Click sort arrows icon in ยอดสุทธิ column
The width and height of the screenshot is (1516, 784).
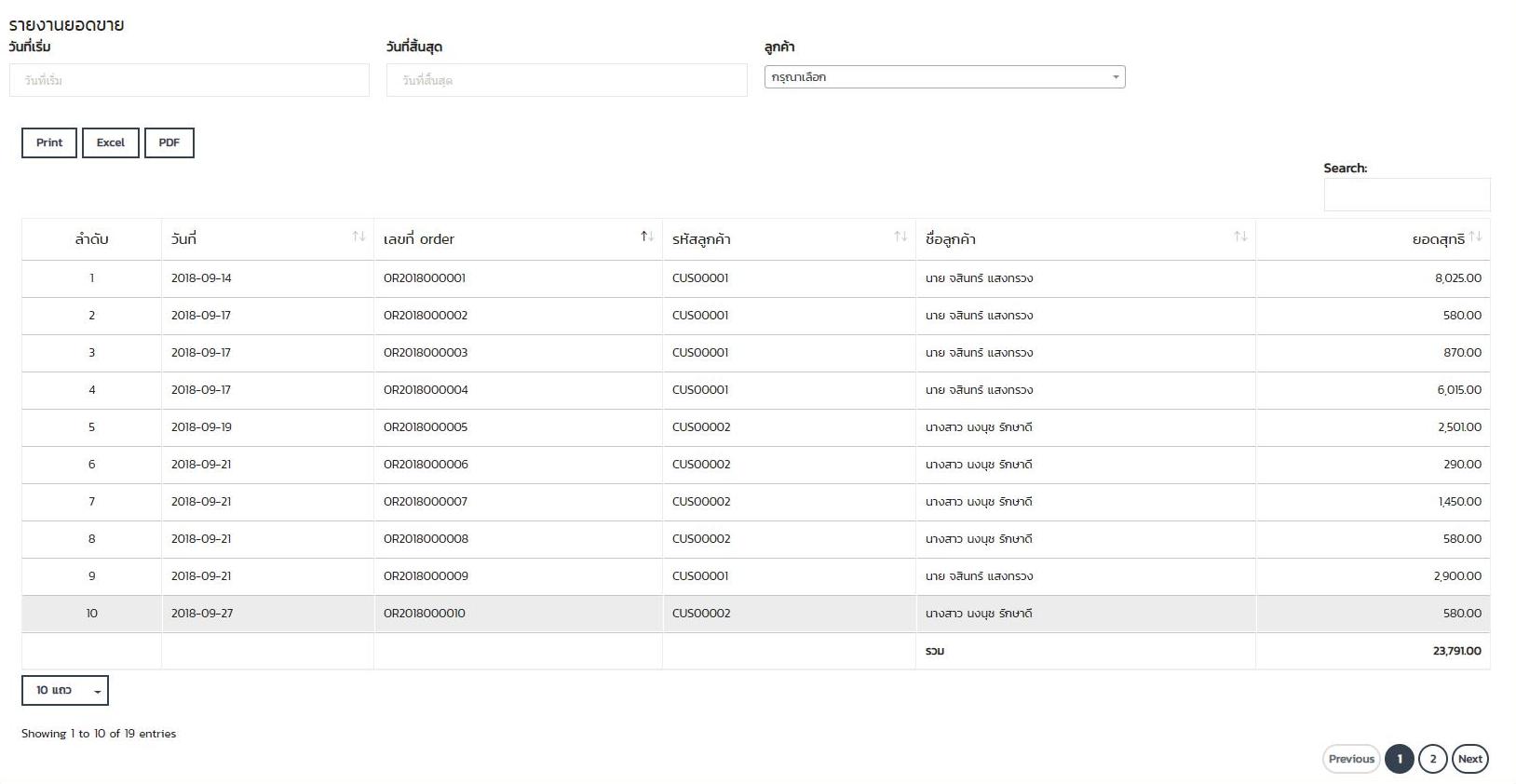tap(1476, 237)
